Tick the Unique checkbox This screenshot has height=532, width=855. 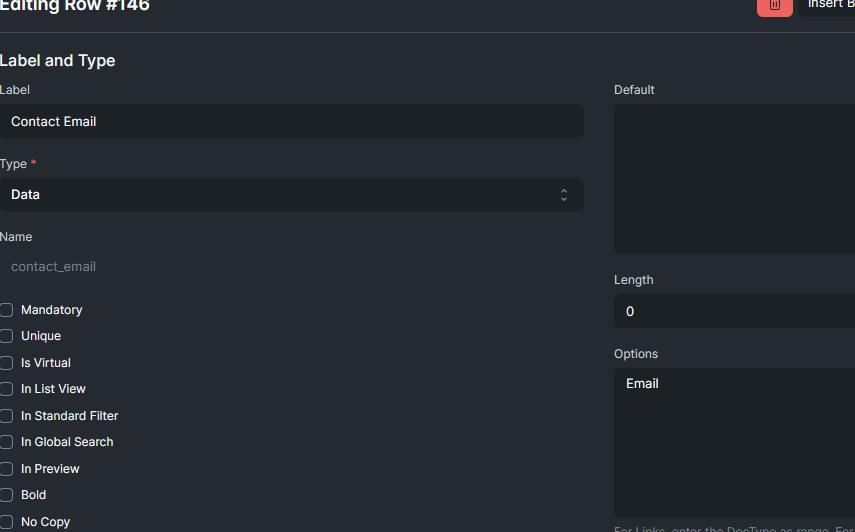coord(7,336)
